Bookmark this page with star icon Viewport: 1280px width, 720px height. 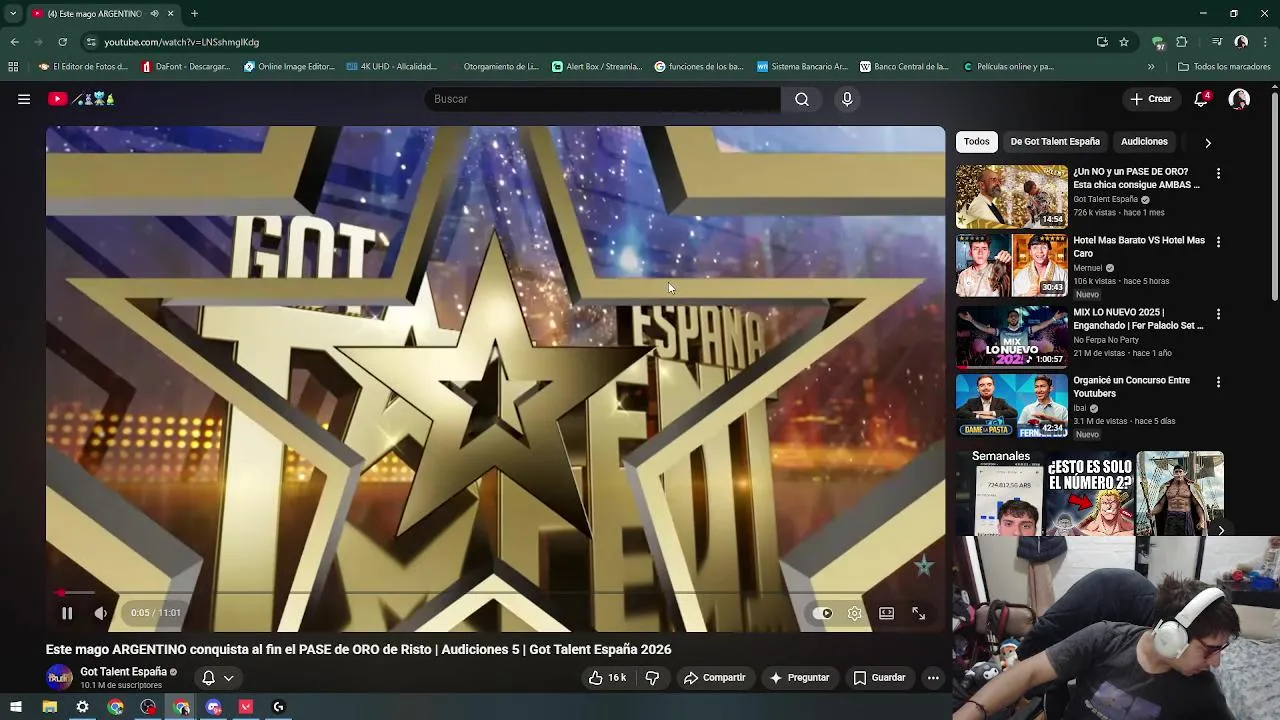click(1124, 42)
